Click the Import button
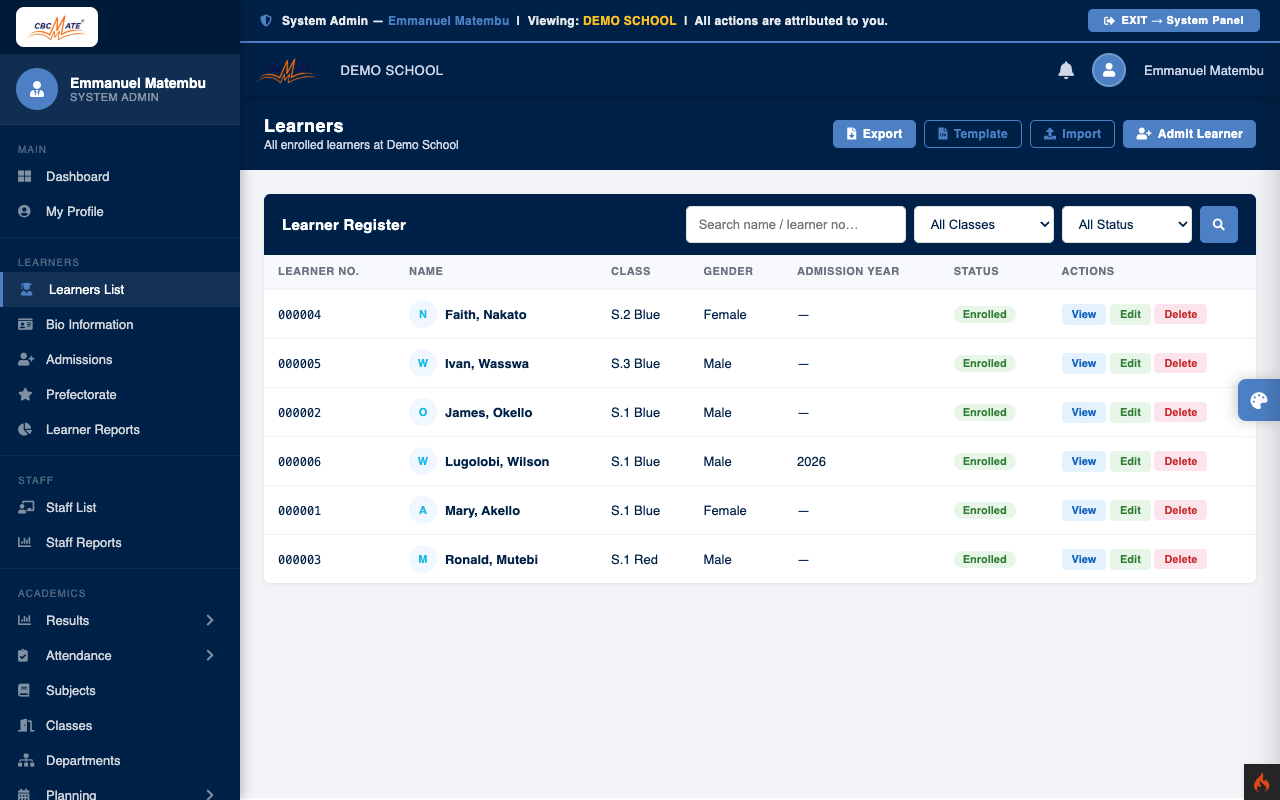 [x=1072, y=134]
